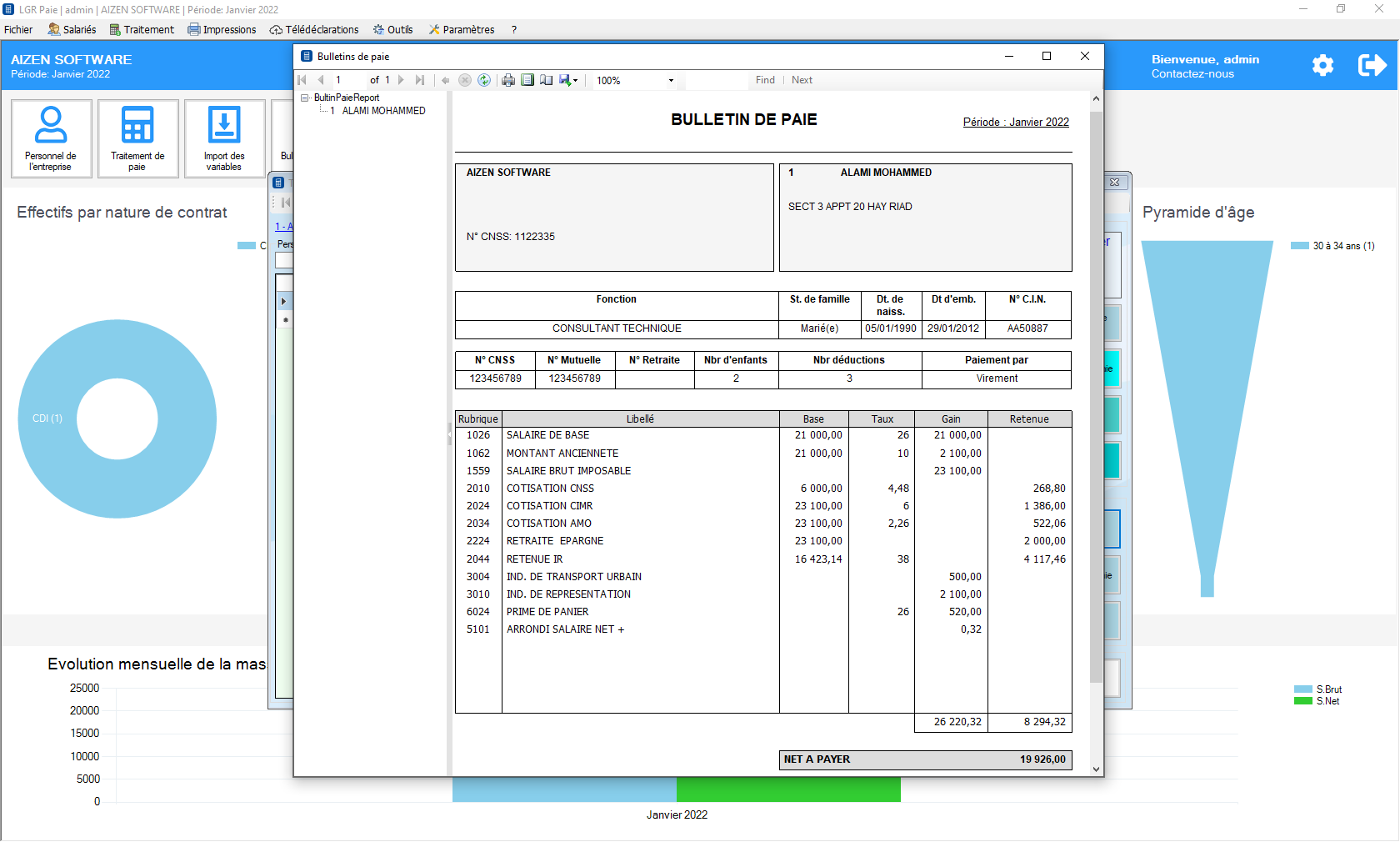Open Personnel de l'entreprise tile

click(x=51, y=138)
